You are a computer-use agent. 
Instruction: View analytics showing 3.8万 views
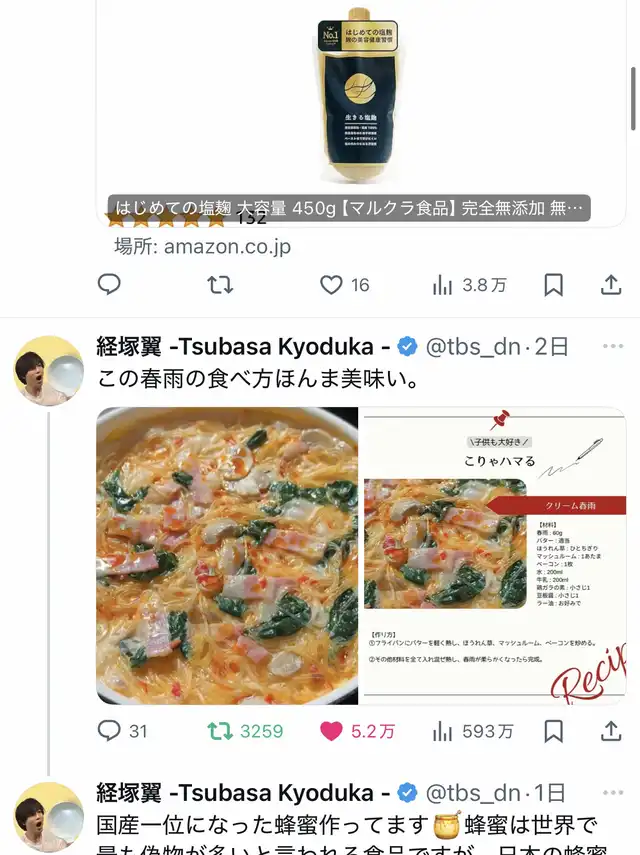point(469,285)
